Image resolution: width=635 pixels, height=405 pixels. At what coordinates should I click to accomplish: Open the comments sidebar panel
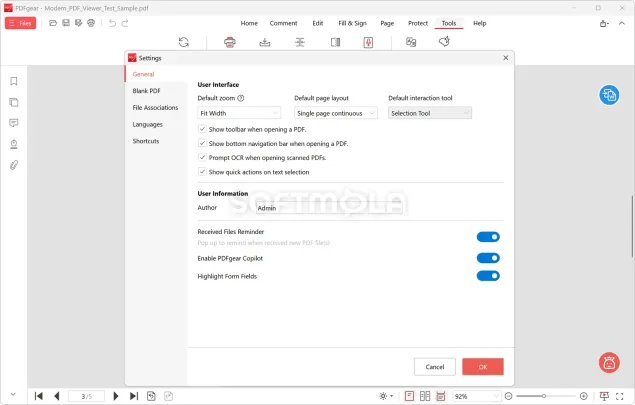coord(14,123)
